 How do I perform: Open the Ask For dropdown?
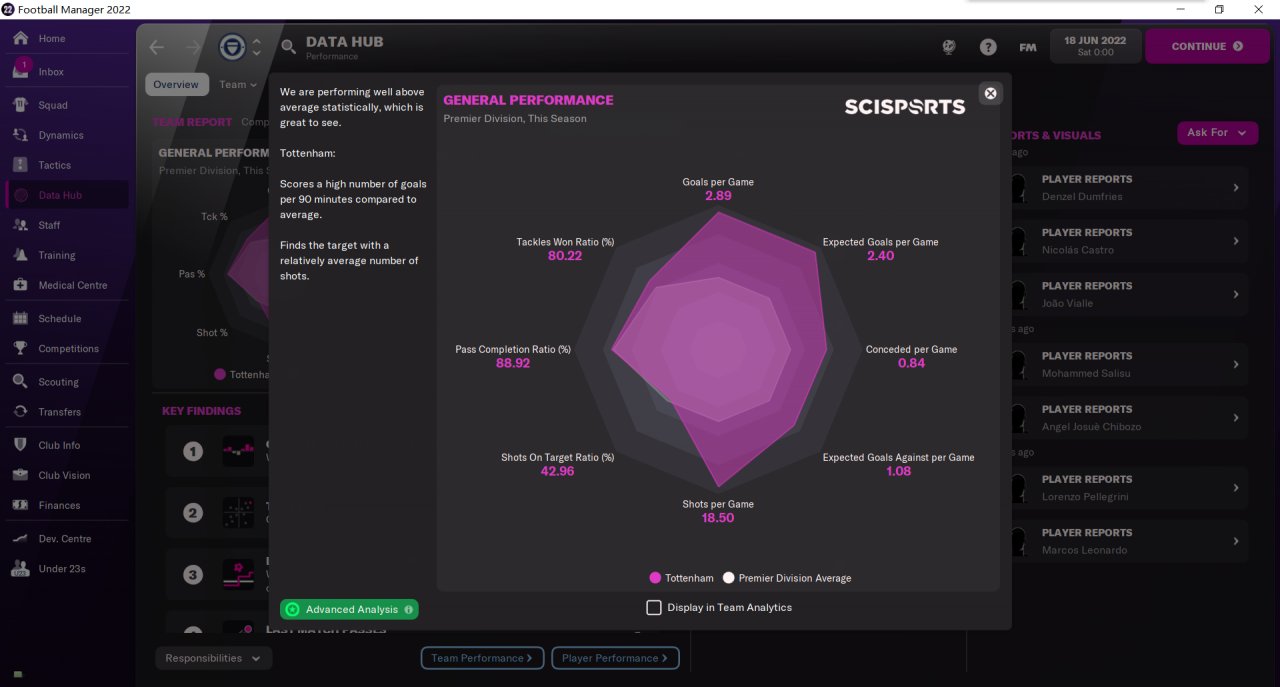click(x=1217, y=132)
